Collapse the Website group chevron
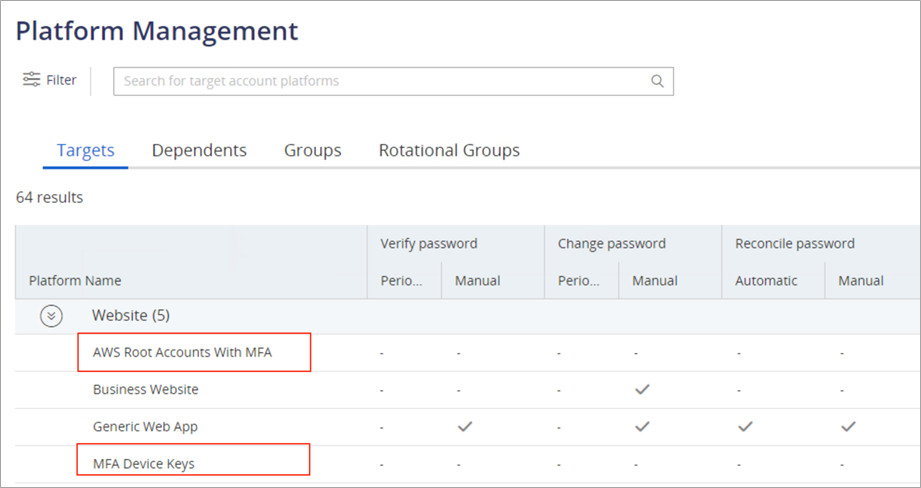 [x=51, y=316]
